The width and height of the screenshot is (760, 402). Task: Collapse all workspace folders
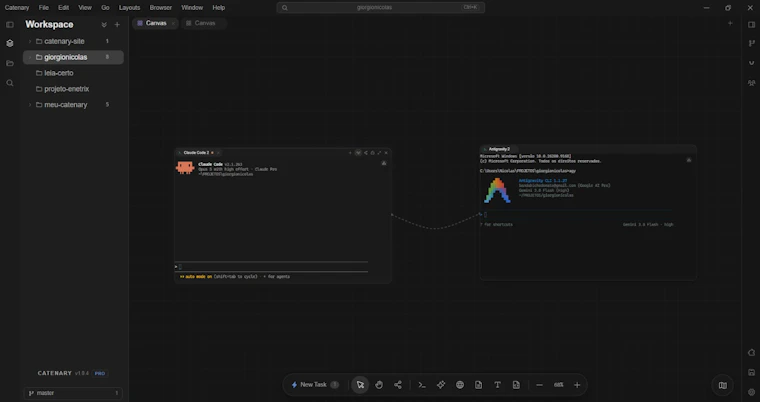point(104,24)
